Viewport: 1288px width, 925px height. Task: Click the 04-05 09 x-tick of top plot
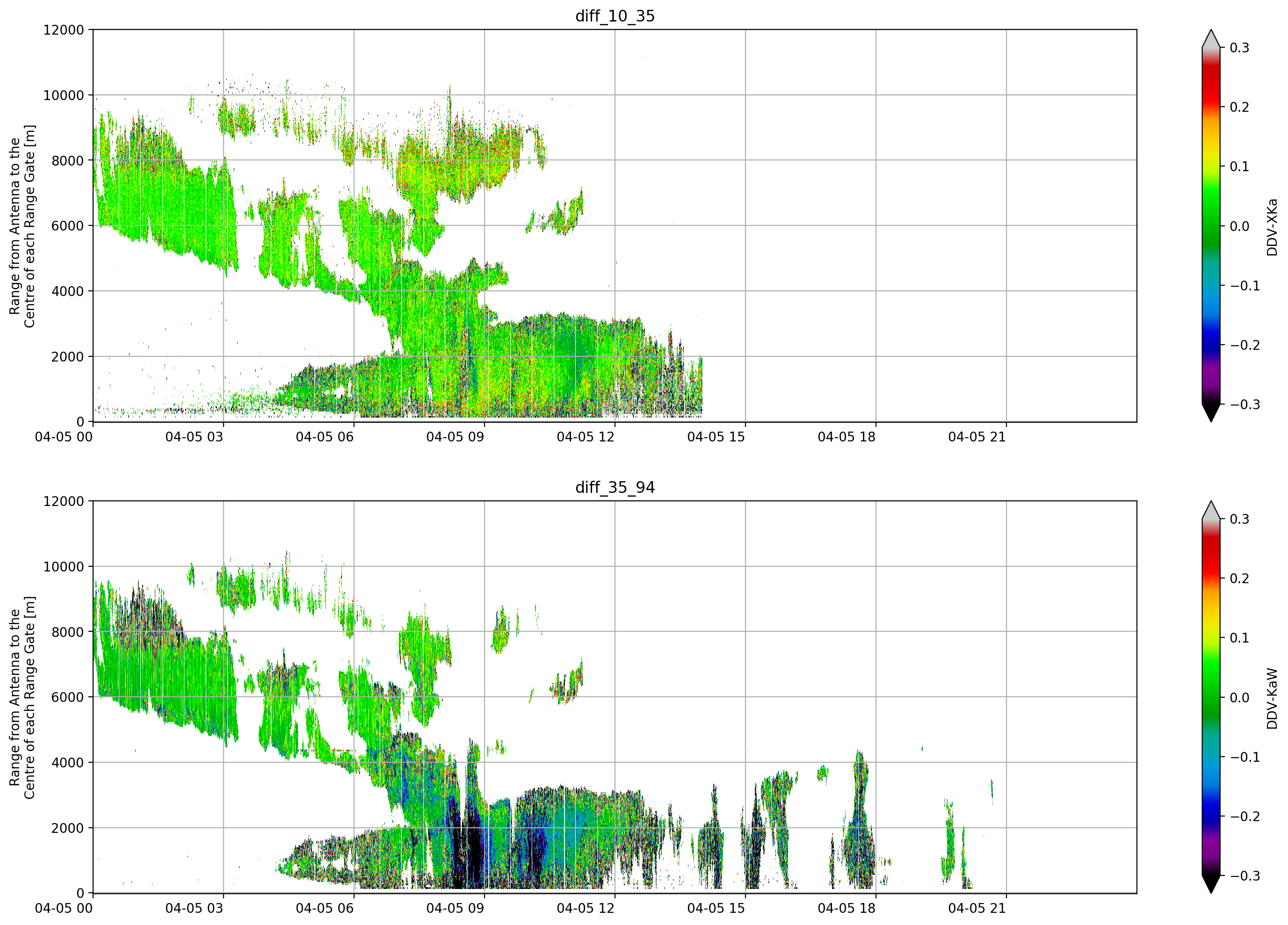[x=456, y=437]
